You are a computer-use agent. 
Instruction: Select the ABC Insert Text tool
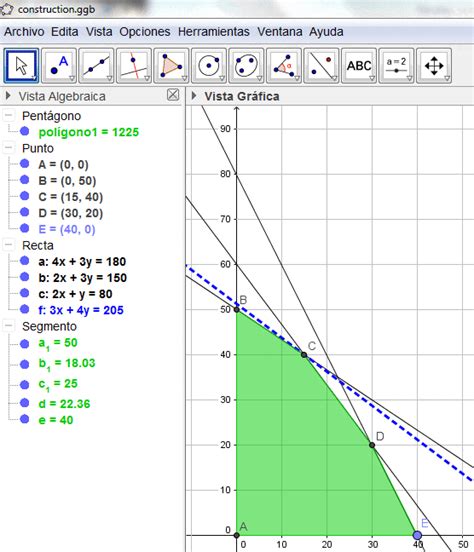click(x=359, y=66)
